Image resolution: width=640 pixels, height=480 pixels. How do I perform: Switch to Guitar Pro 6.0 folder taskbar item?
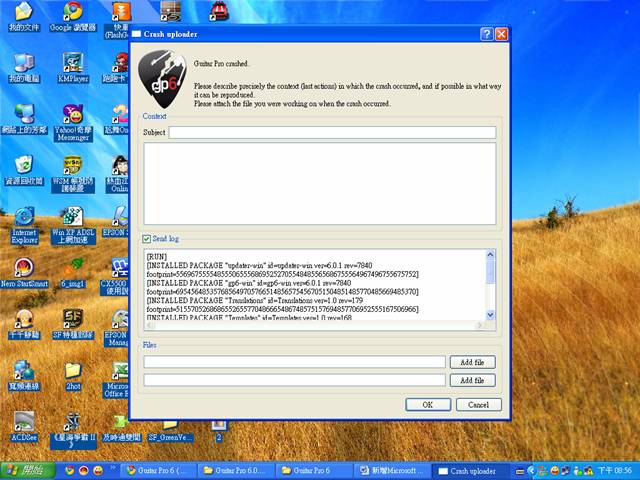(x=237, y=471)
